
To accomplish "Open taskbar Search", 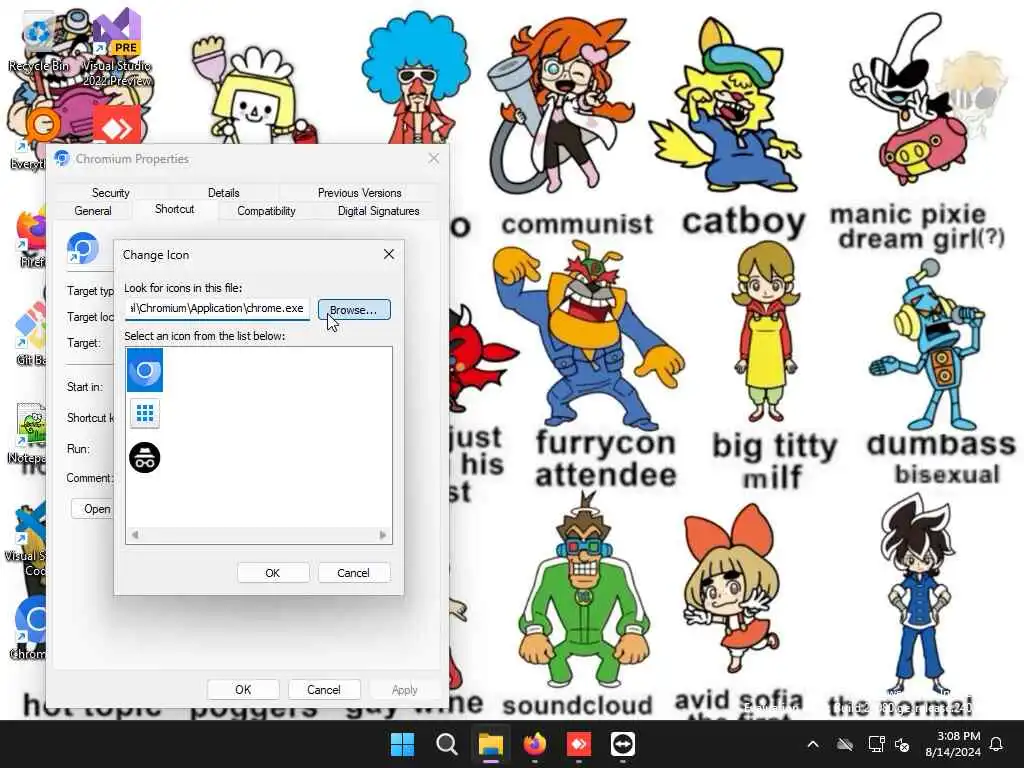I will [447, 744].
